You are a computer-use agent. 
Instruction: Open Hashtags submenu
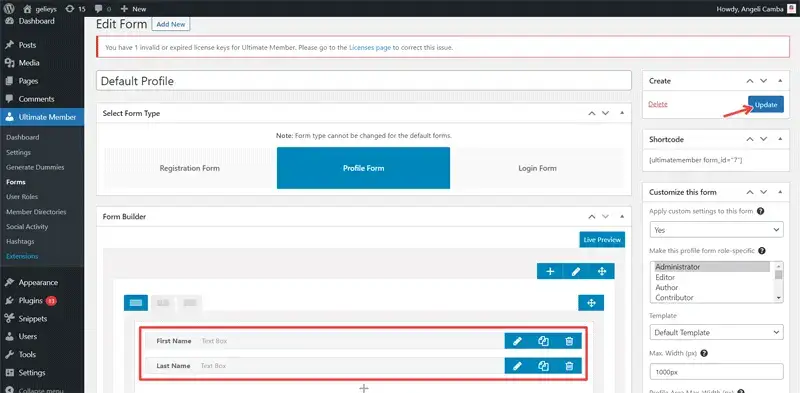(20, 241)
